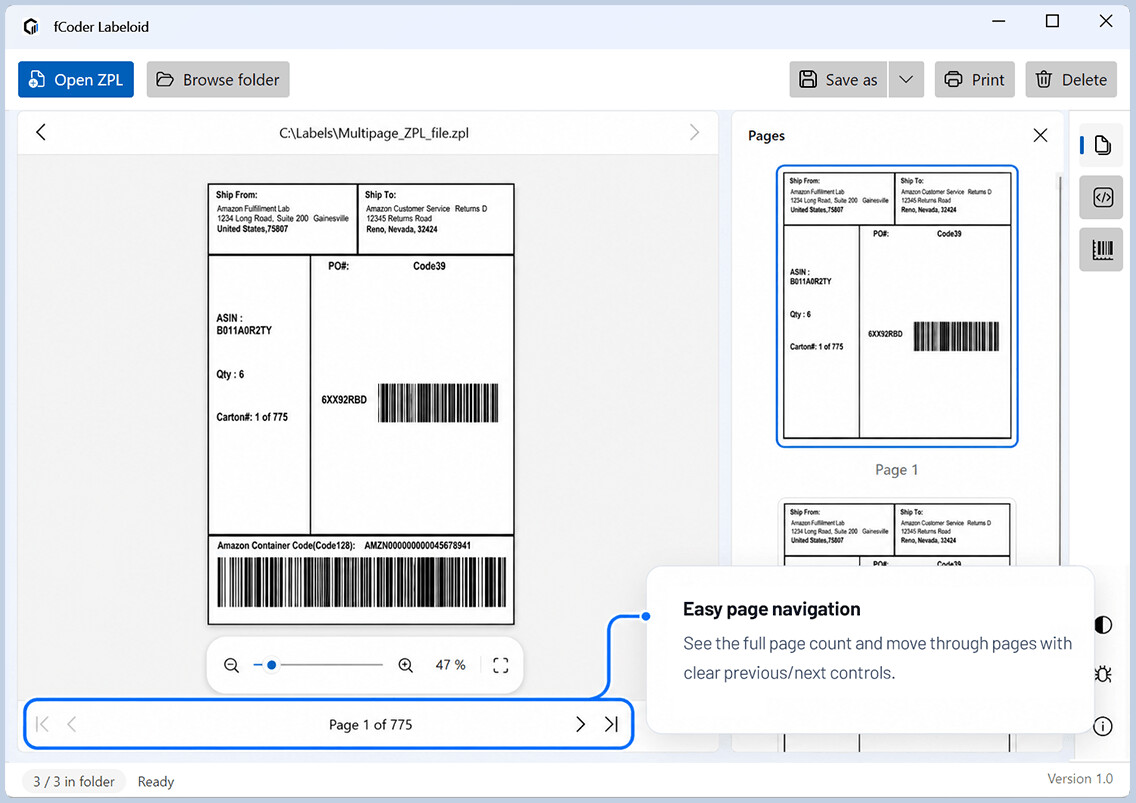Select the second page thumbnail
1136x803 pixels.
(897, 533)
